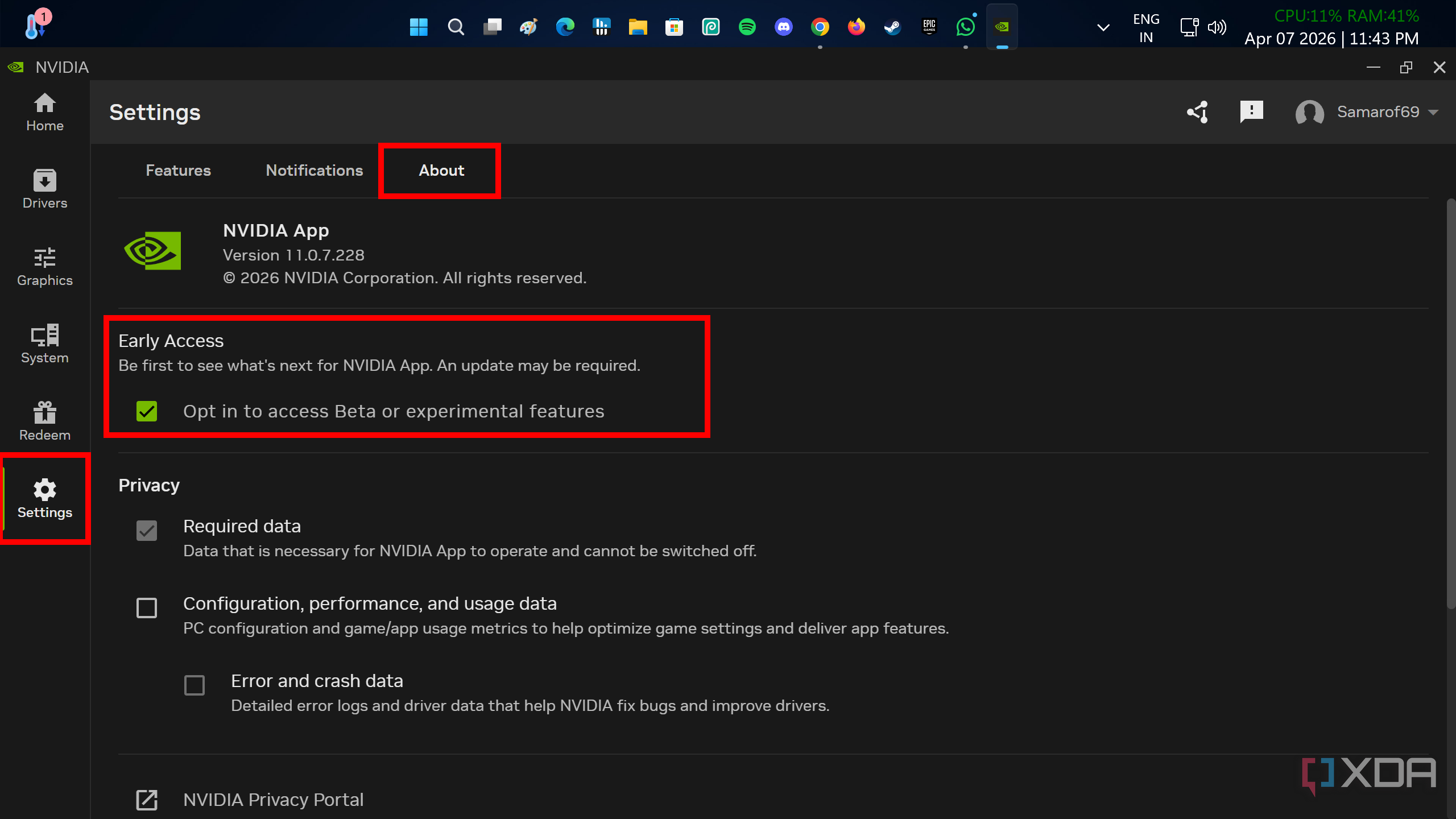Switch to the Notifications tab
This screenshot has height=819, width=1456.
[314, 171]
